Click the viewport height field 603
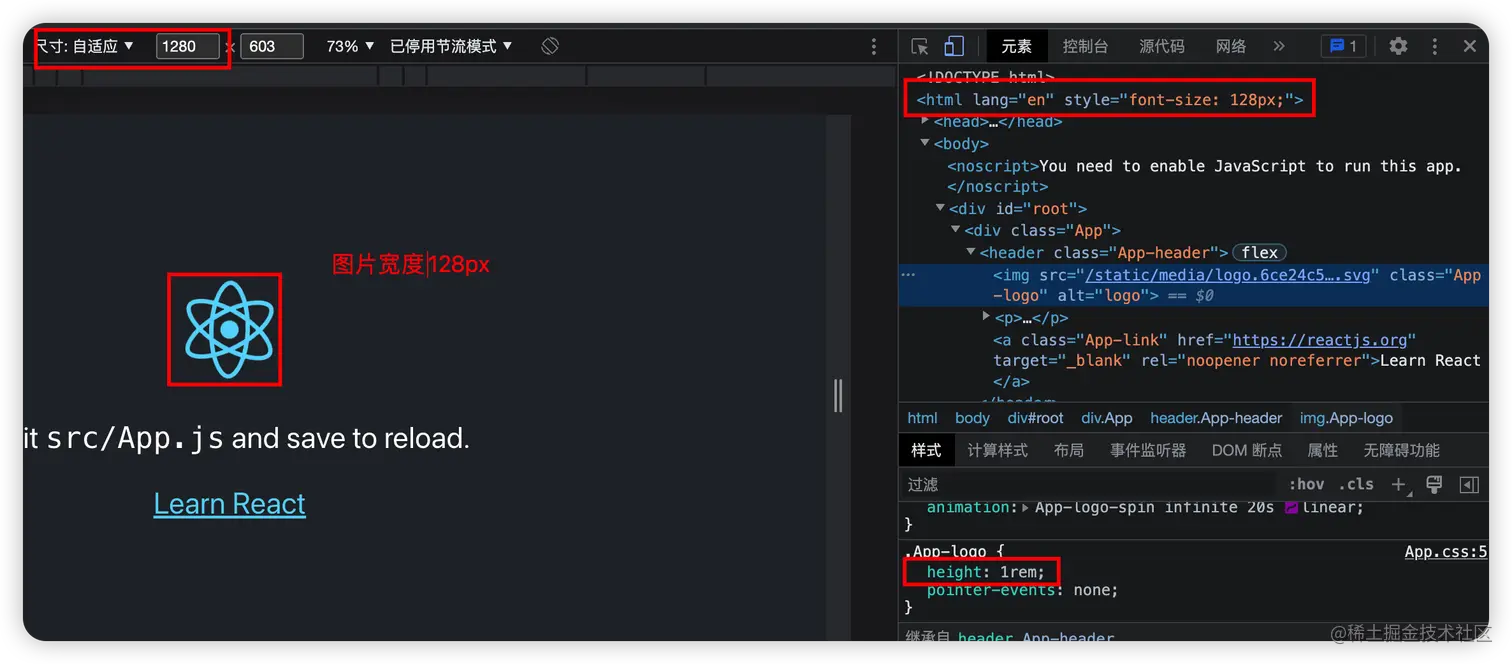 (x=272, y=46)
